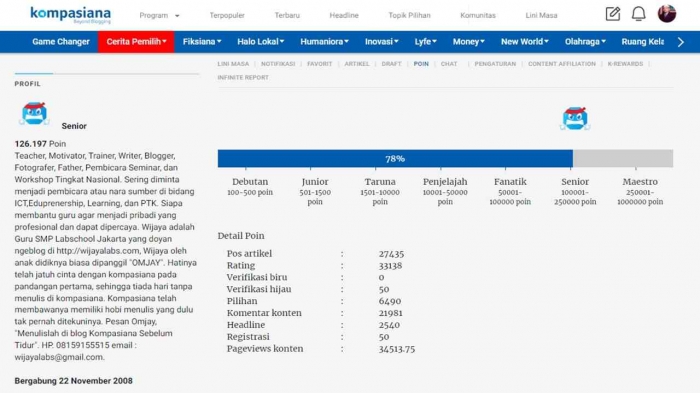The height and width of the screenshot is (393, 700).
Task: Switch to the CHAT tab
Action: click(449, 64)
